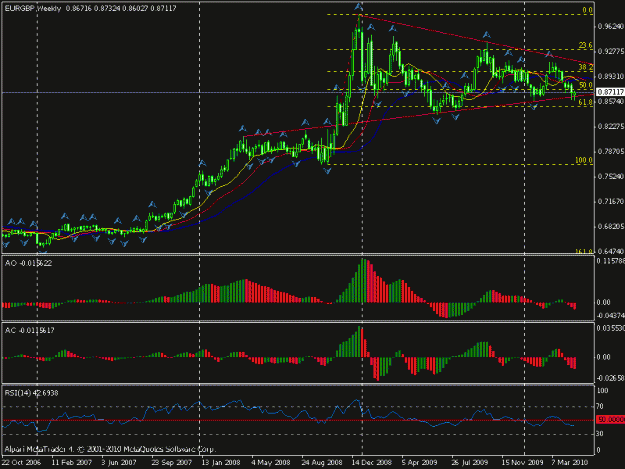Select the Fibonacci 61.8 level label

coord(586,102)
